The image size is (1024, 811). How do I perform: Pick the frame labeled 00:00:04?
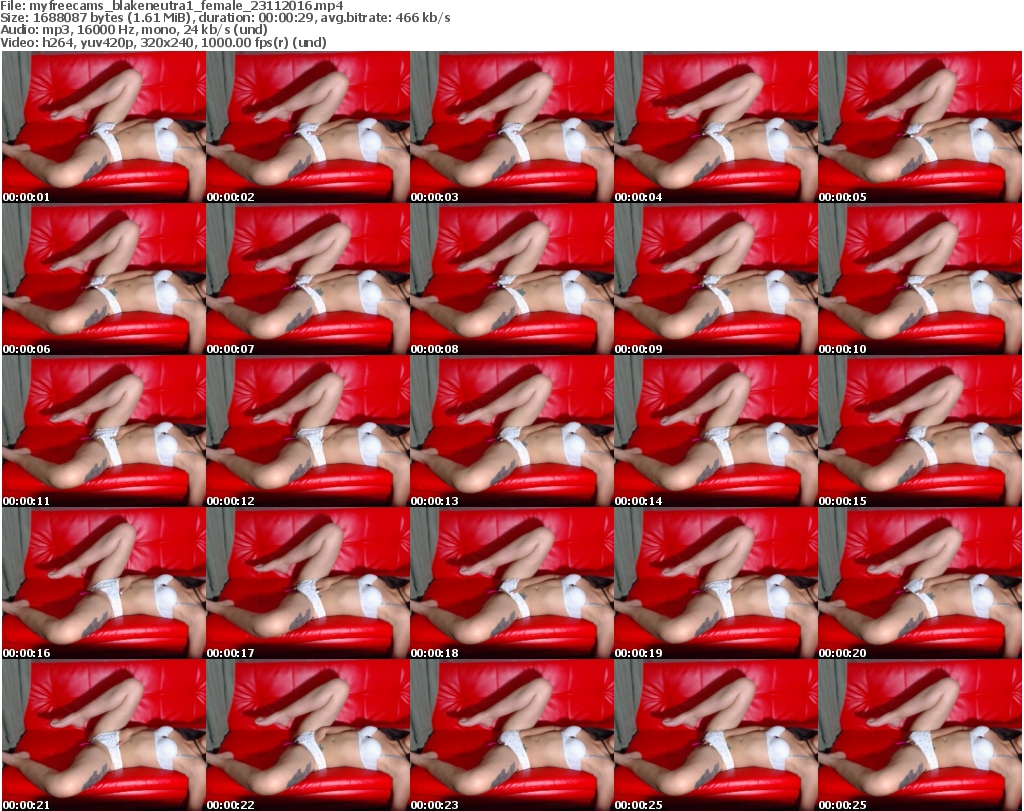click(716, 127)
